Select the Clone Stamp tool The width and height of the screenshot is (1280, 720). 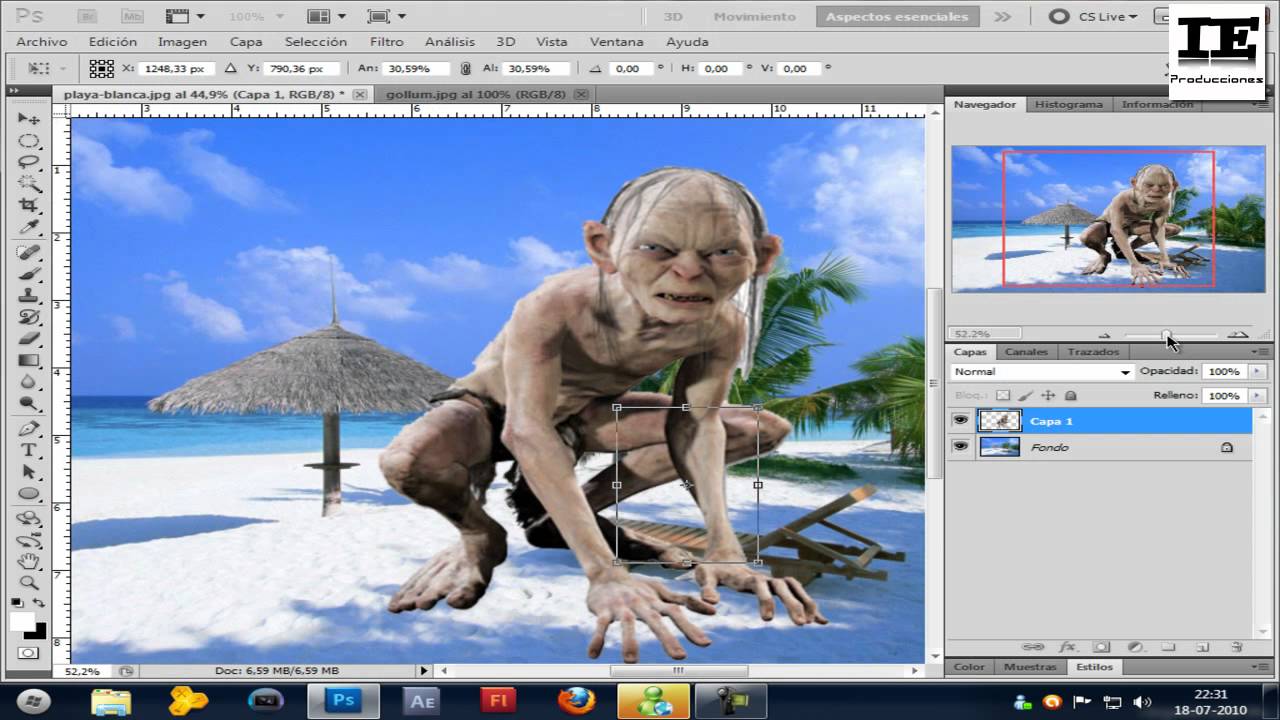click(29, 296)
